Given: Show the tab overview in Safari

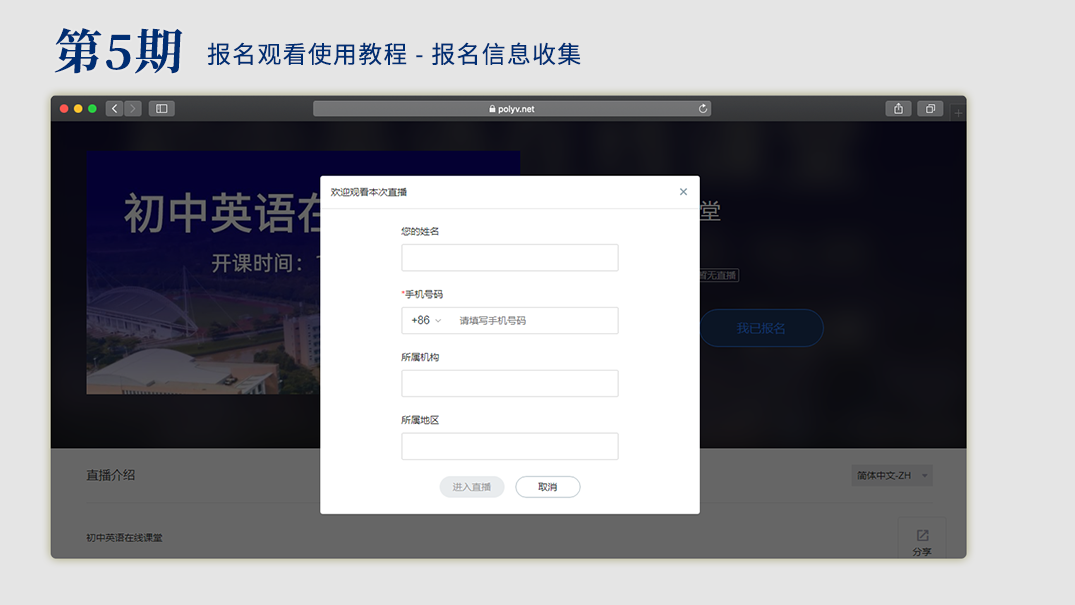Looking at the screenshot, I should pyautogui.click(x=930, y=109).
